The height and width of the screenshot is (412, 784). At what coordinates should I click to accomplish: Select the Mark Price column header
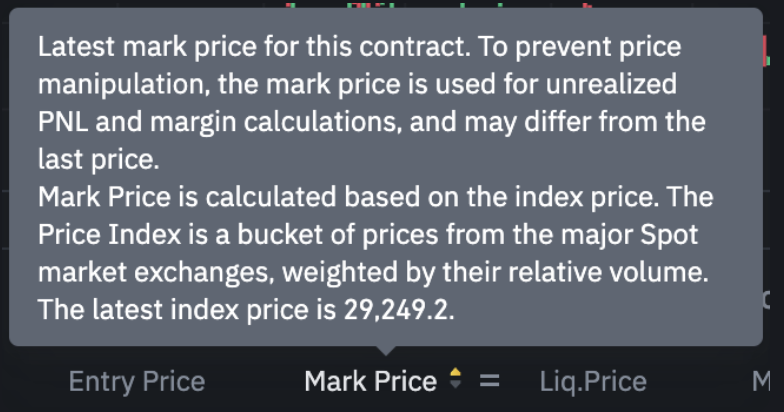pyautogui.click(x=370, y=381)
